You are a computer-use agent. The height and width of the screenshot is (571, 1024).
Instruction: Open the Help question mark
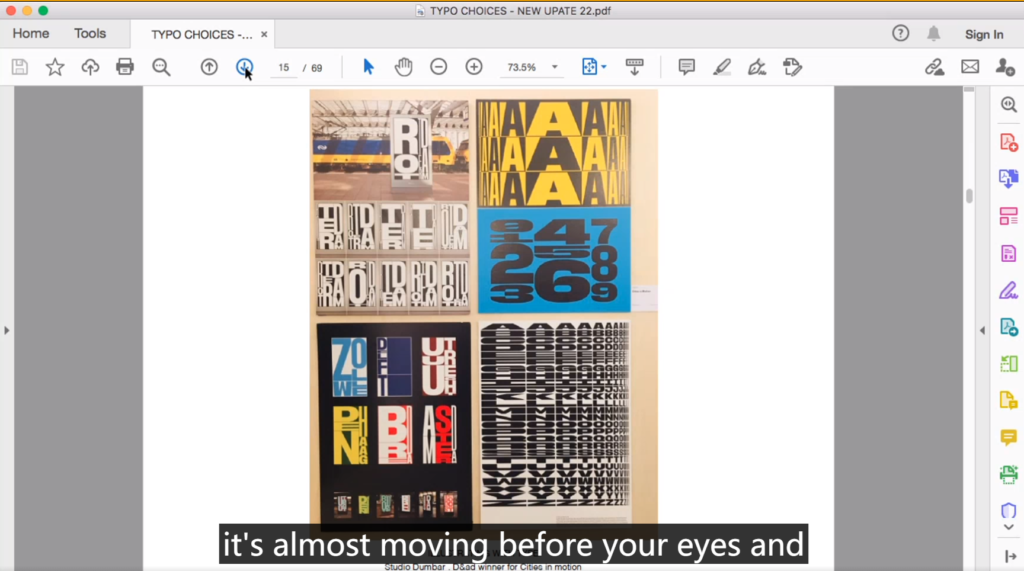[901, 33]
